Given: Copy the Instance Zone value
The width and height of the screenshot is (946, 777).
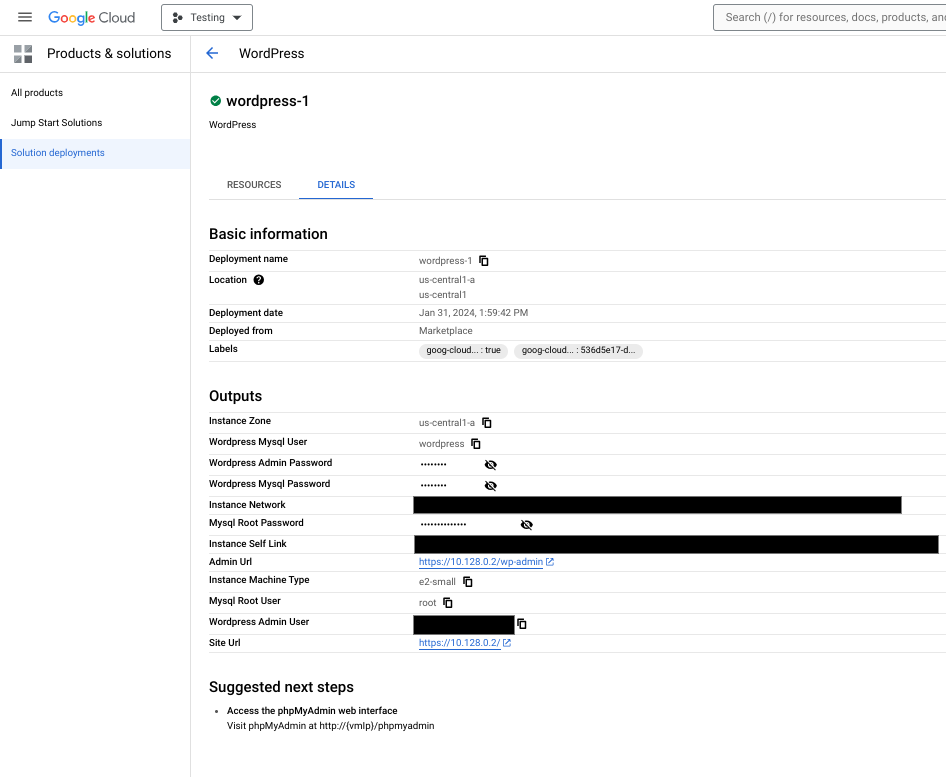Looking at the screenshot, I should (487, 423).
